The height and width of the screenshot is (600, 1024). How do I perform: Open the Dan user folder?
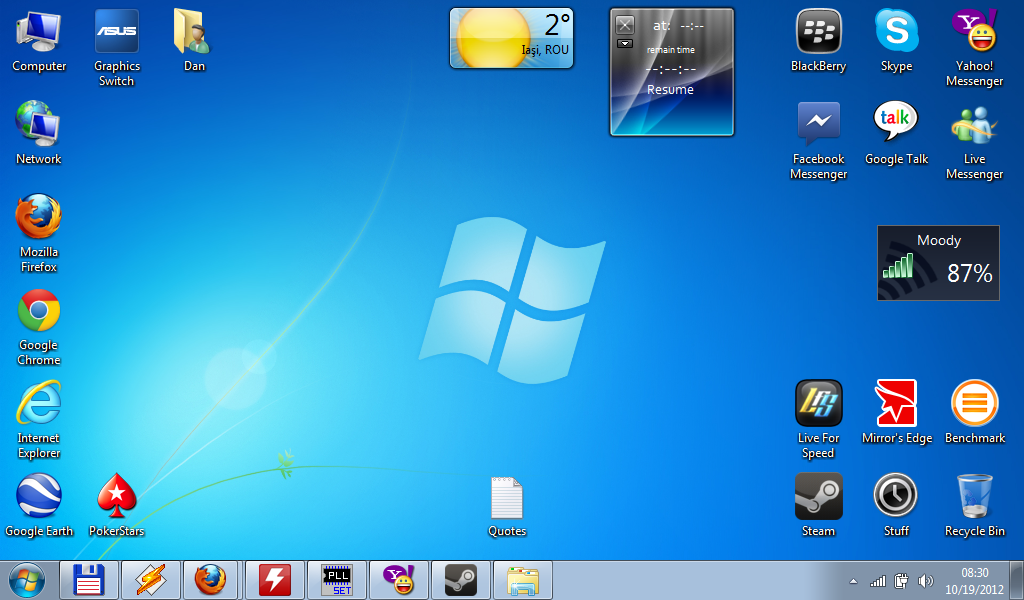click(194, 40)
